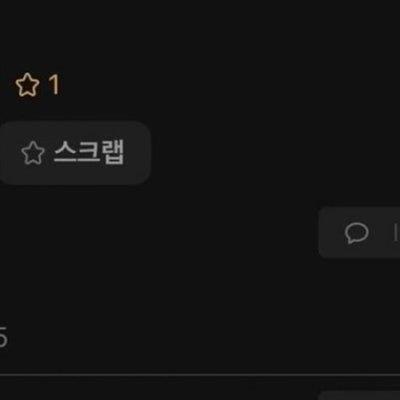Screen dimensions: 400x400
Task: Click the horizontal divider line near bottom
Action: tap(200, 375)
